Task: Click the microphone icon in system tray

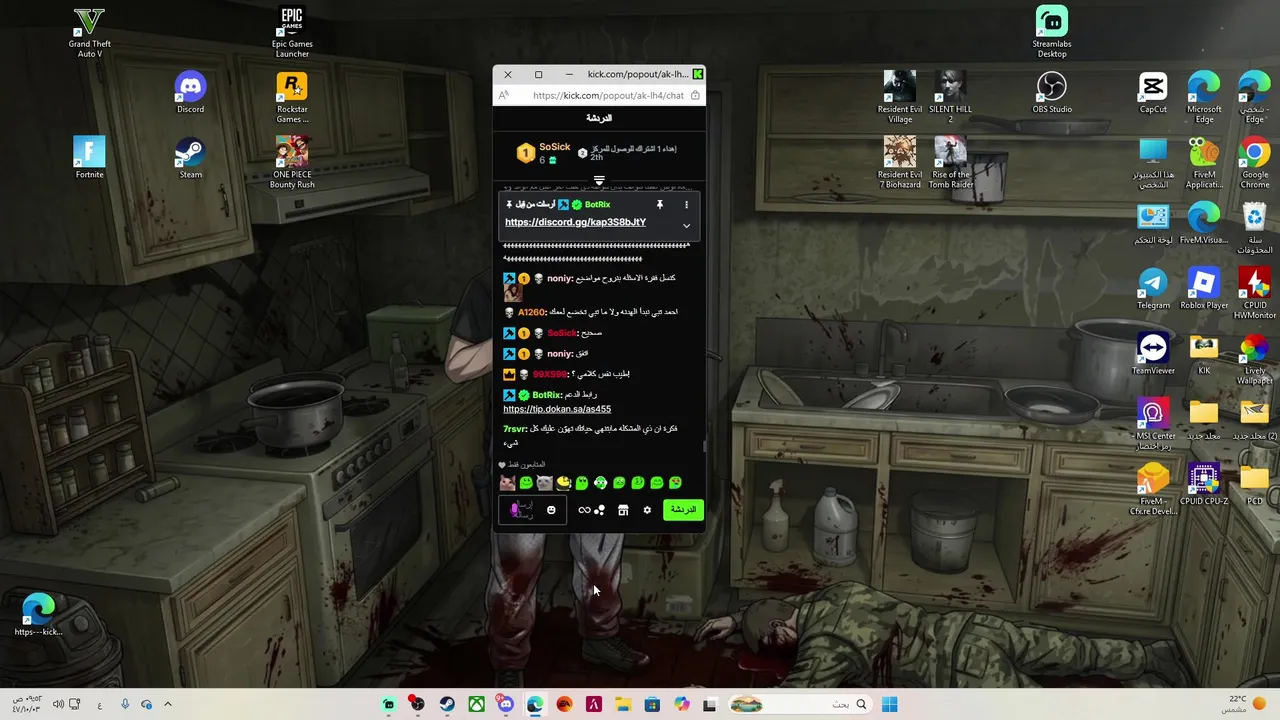Action: (125, 704)
